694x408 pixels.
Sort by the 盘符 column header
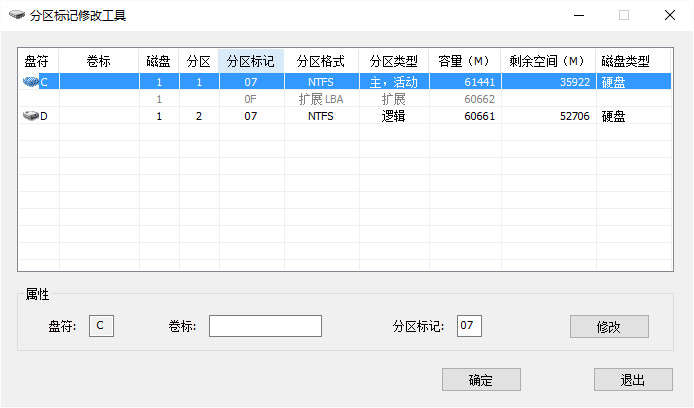[39, 61]
